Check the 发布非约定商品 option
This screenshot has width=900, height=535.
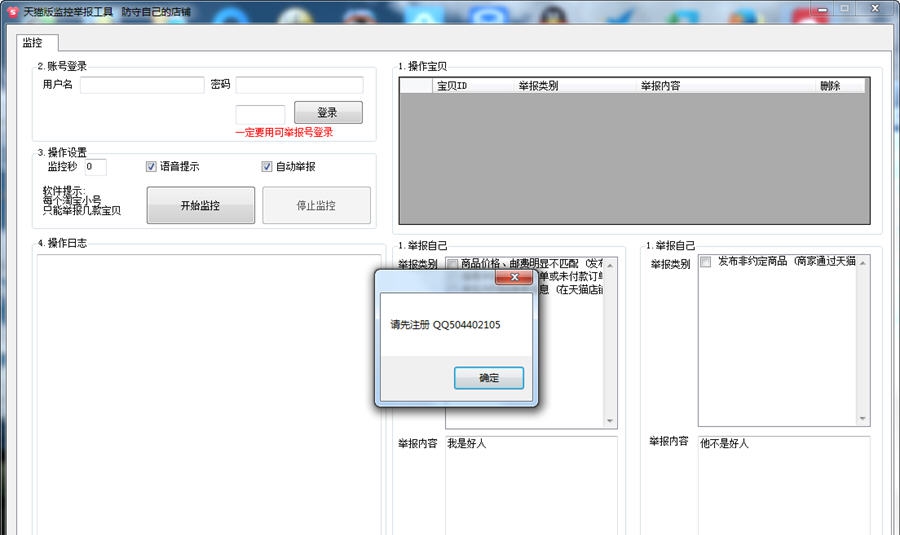pyautogui.click(x=705, y=262)
